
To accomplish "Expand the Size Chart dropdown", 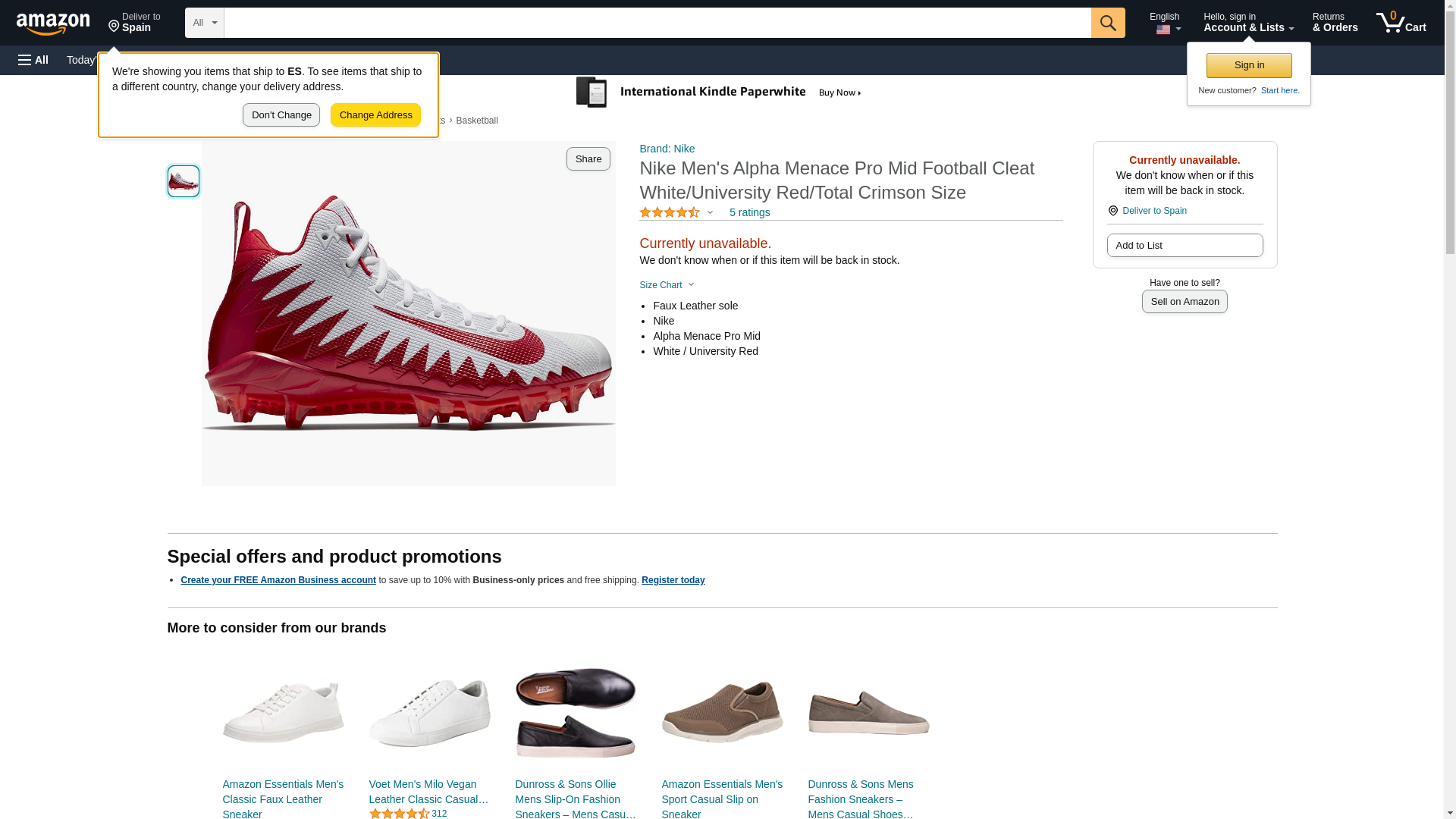I will coord(667,285).
